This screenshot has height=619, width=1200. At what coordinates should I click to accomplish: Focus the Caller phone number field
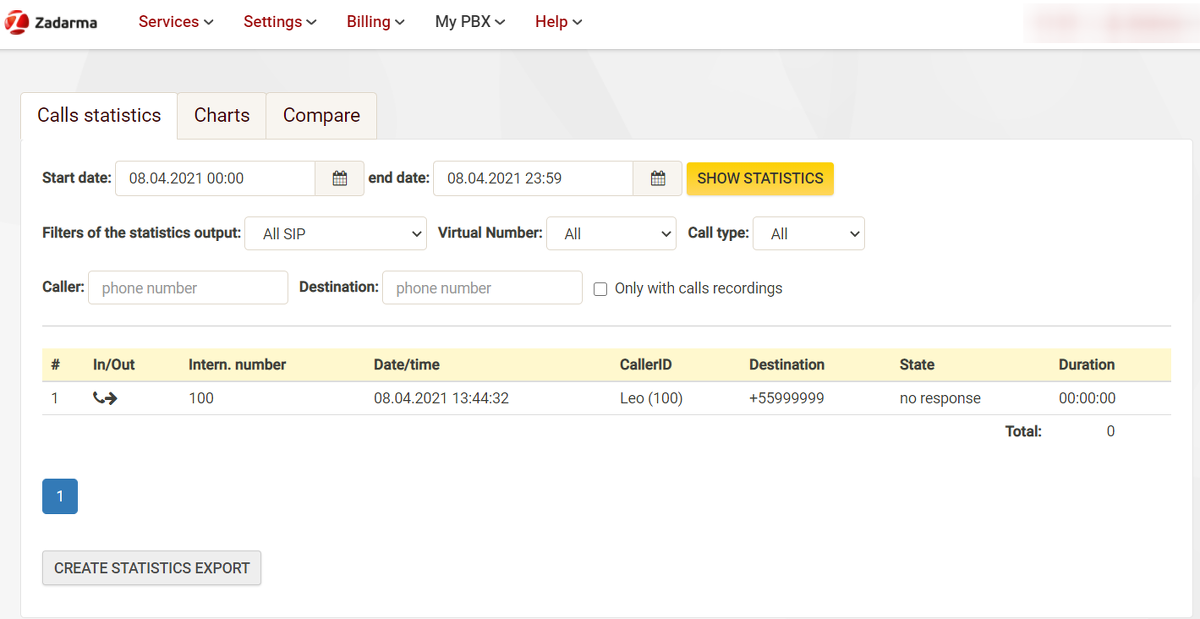click(x=188, y=288)
